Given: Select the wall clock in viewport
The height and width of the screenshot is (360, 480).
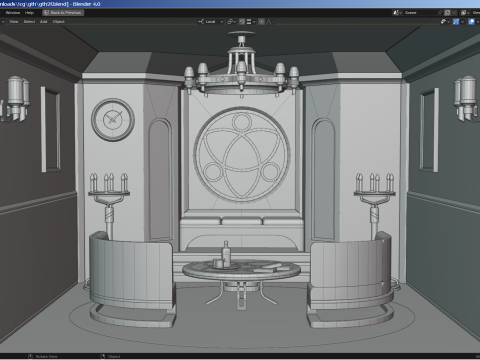Looking at the screenshot, I should (113, 120).
